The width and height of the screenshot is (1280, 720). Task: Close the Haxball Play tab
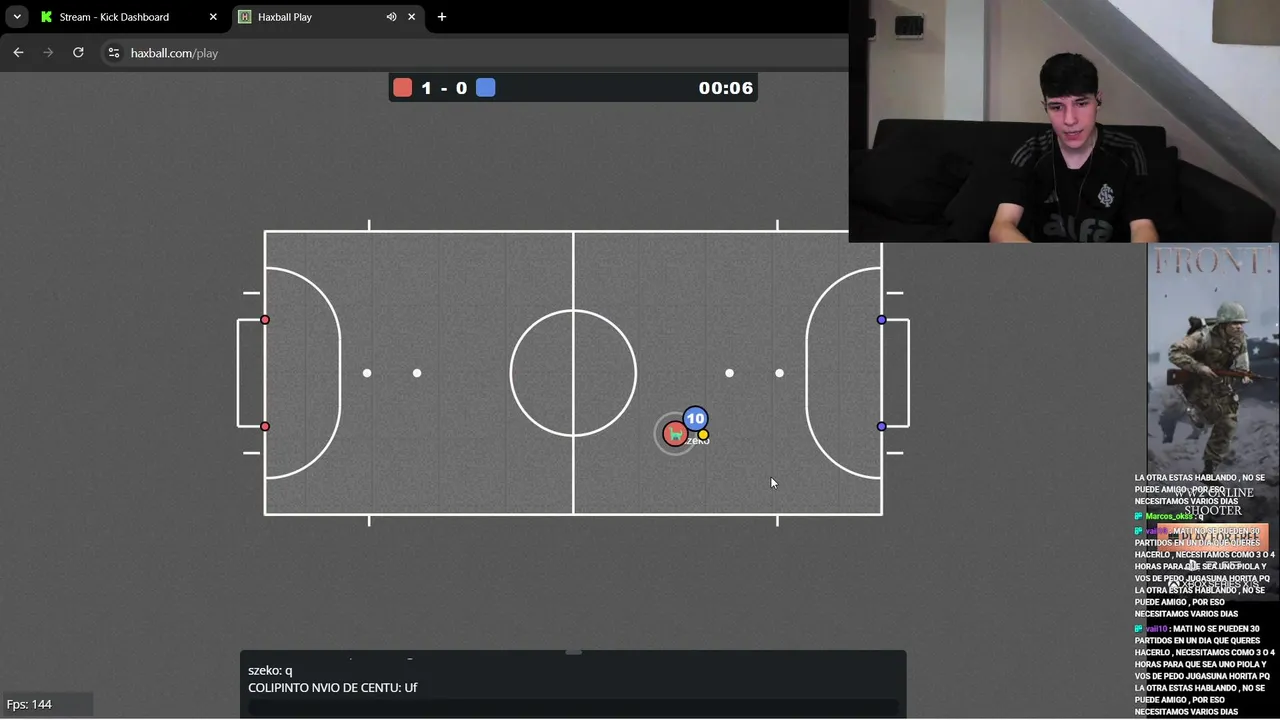(x=411, y=17)
